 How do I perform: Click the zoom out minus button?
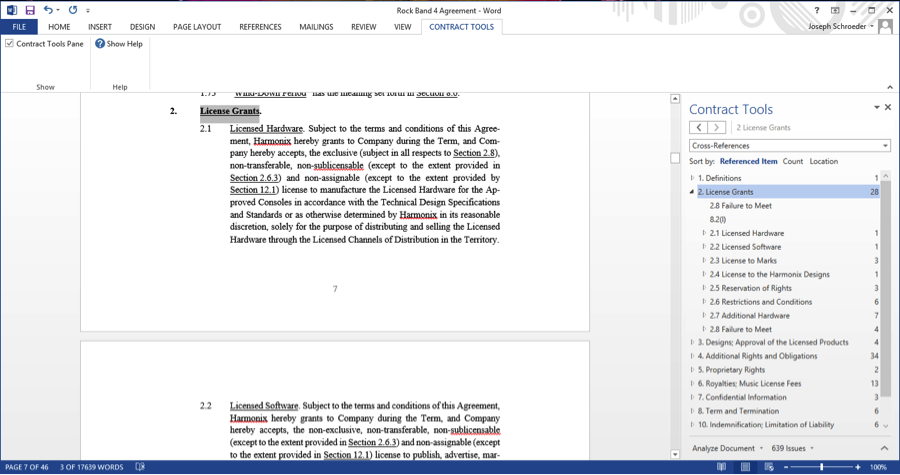point(786,467)
